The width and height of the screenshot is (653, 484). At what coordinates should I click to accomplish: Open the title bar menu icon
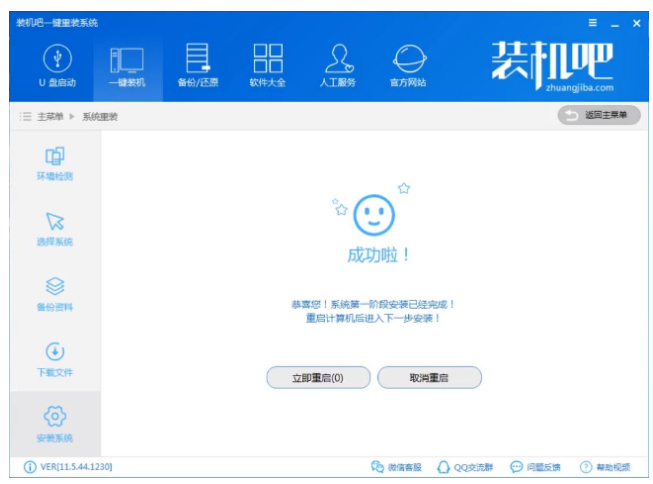(592, 22)
